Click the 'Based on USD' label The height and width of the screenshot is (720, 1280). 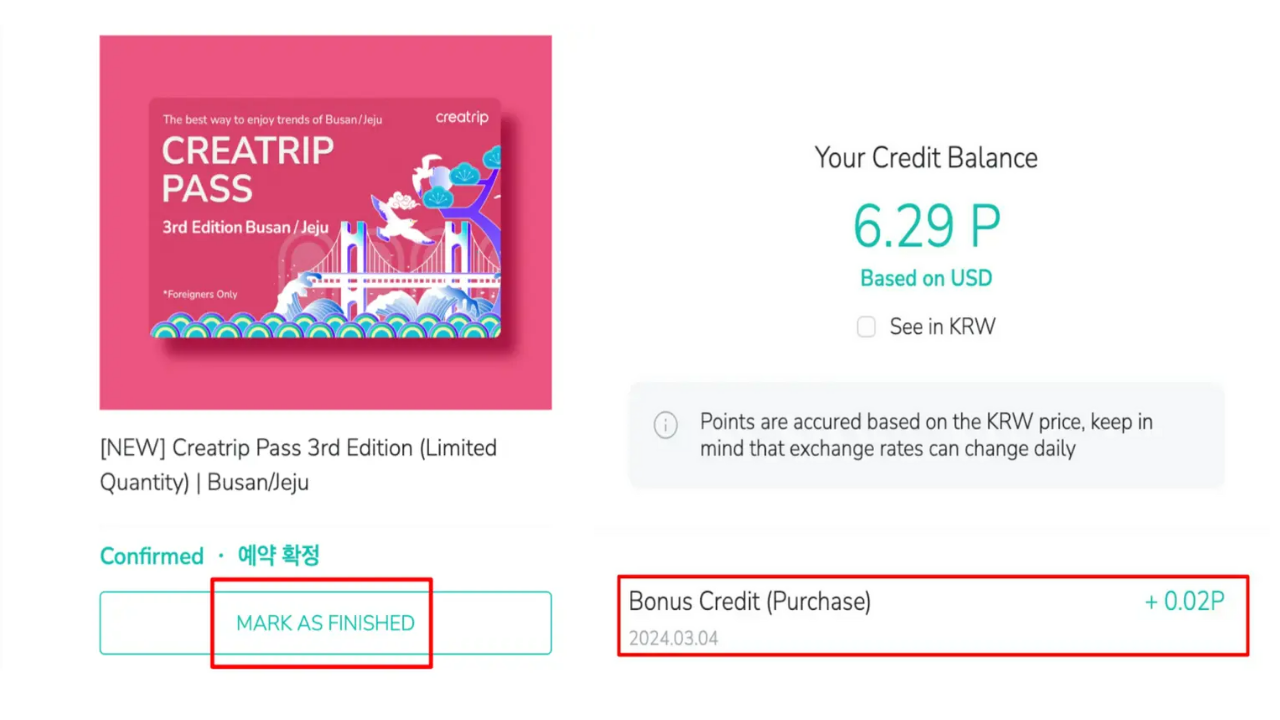(926, 279)
